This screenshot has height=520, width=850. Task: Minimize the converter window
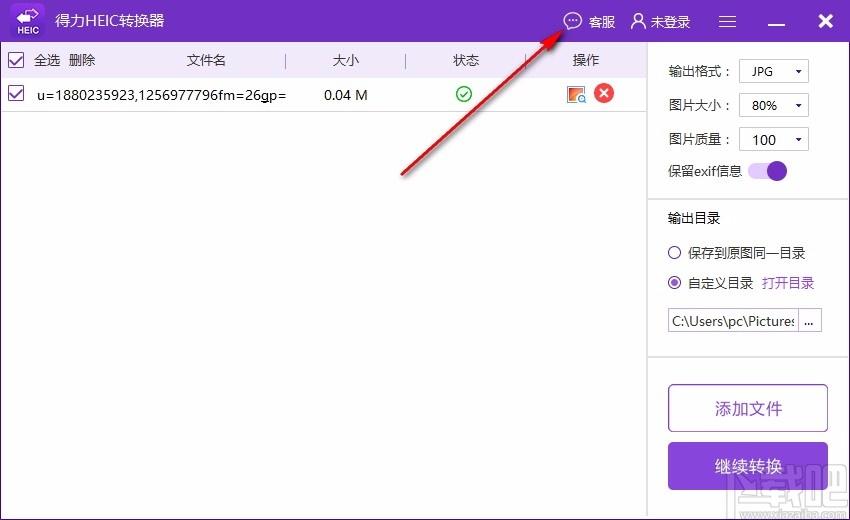pos(776,24)
